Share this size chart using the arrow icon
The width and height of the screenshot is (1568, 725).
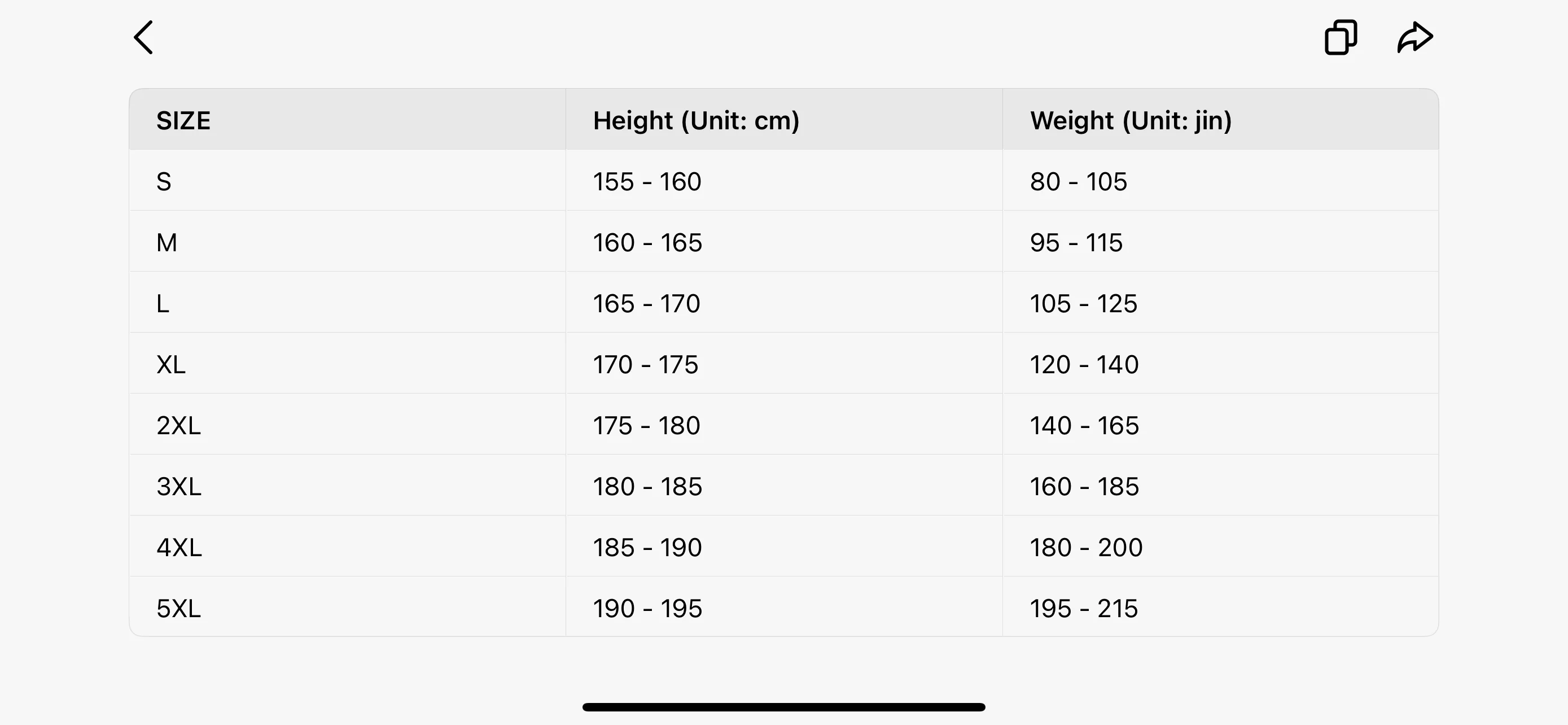[1415, 37]
